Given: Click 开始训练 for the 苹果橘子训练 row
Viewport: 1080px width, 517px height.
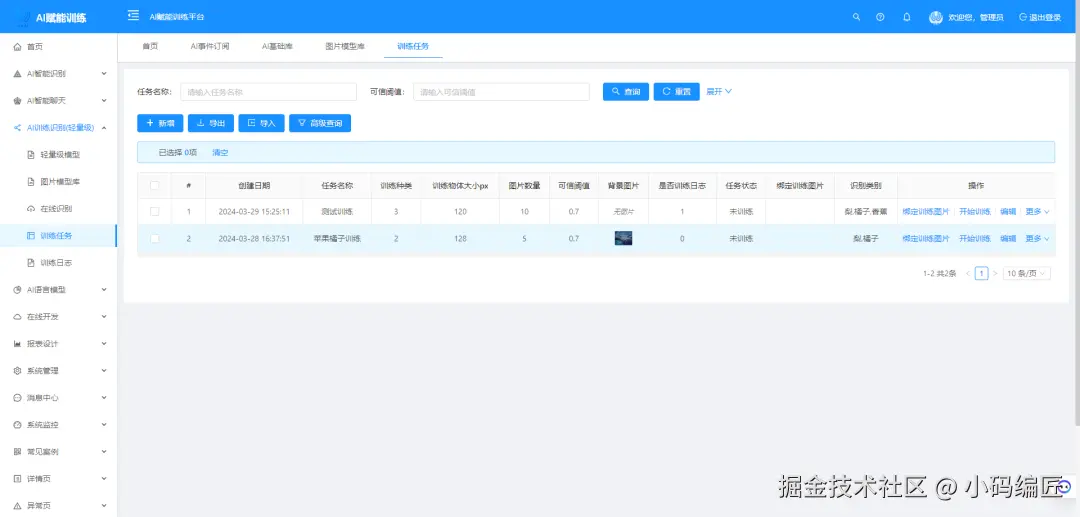Looking at the screenshot, I should [975, 239].
